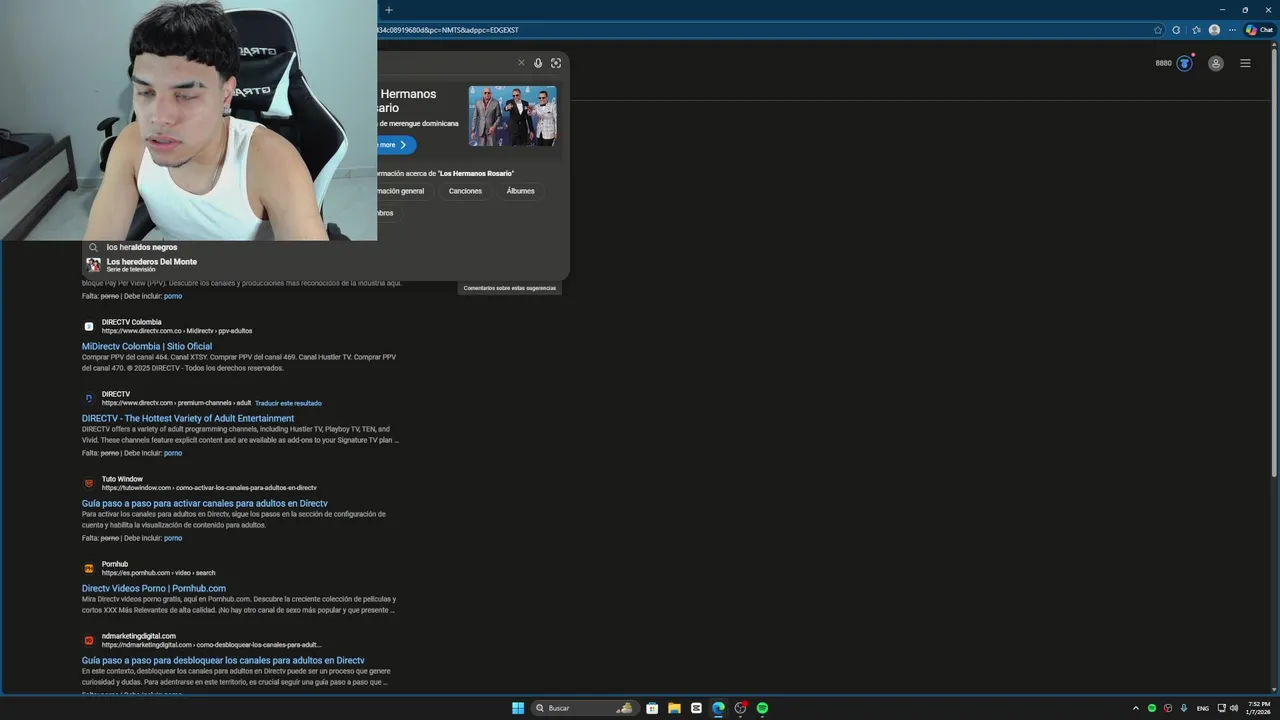Select suggestion 'los heraldos negros'
Image resolution: width=1280 pixels, height=720 pixels.
point(142,247)
